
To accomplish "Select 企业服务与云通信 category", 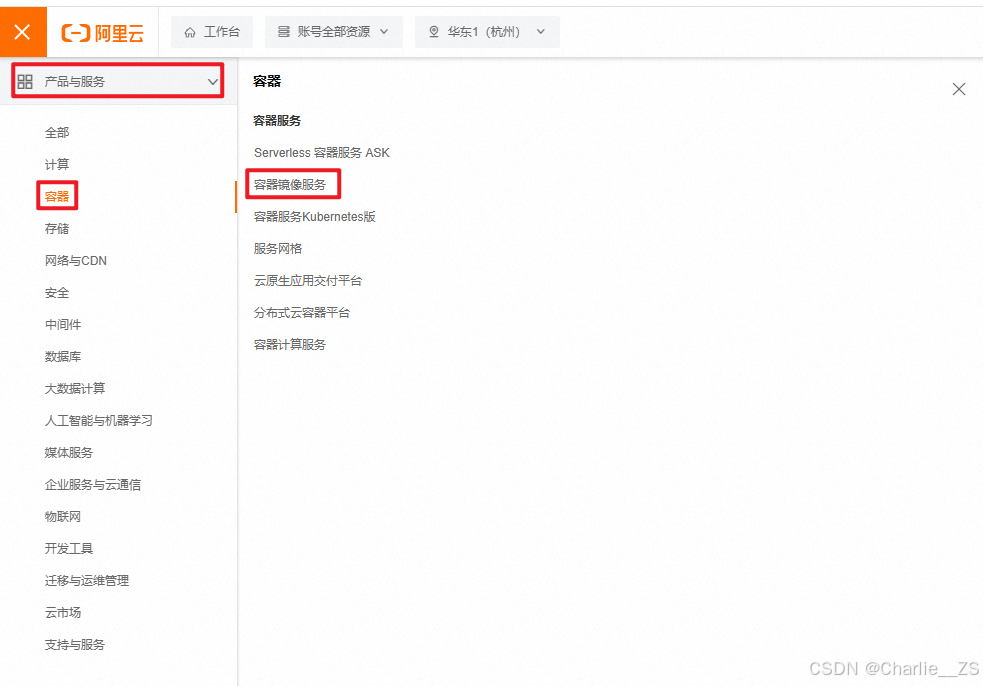I will 93,484.
